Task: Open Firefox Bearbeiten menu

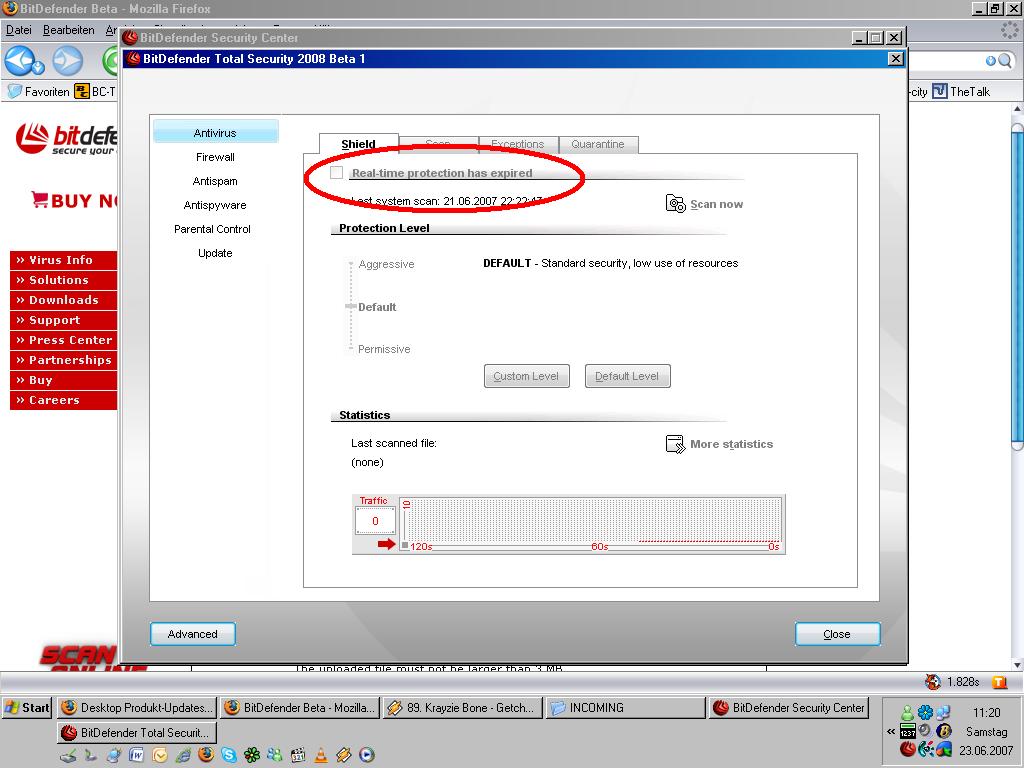Action: 69,30
